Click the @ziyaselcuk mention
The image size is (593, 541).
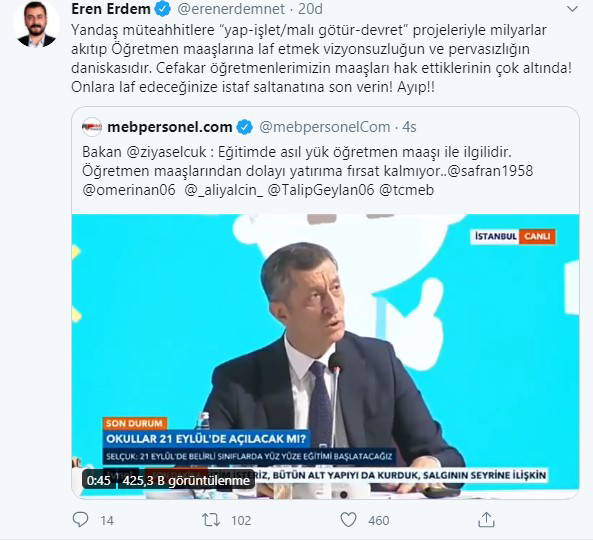pyautogui.click(x=166, y=152)
